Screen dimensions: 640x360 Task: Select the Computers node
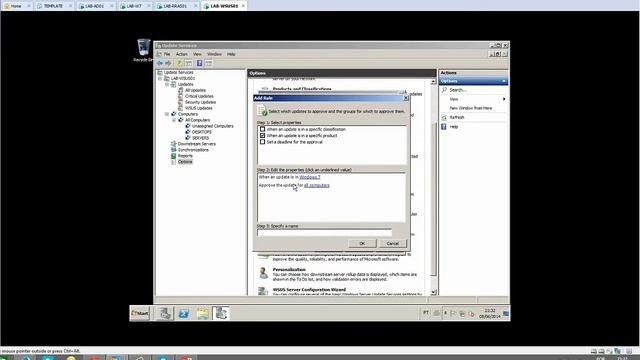click(x=188, y=114)
